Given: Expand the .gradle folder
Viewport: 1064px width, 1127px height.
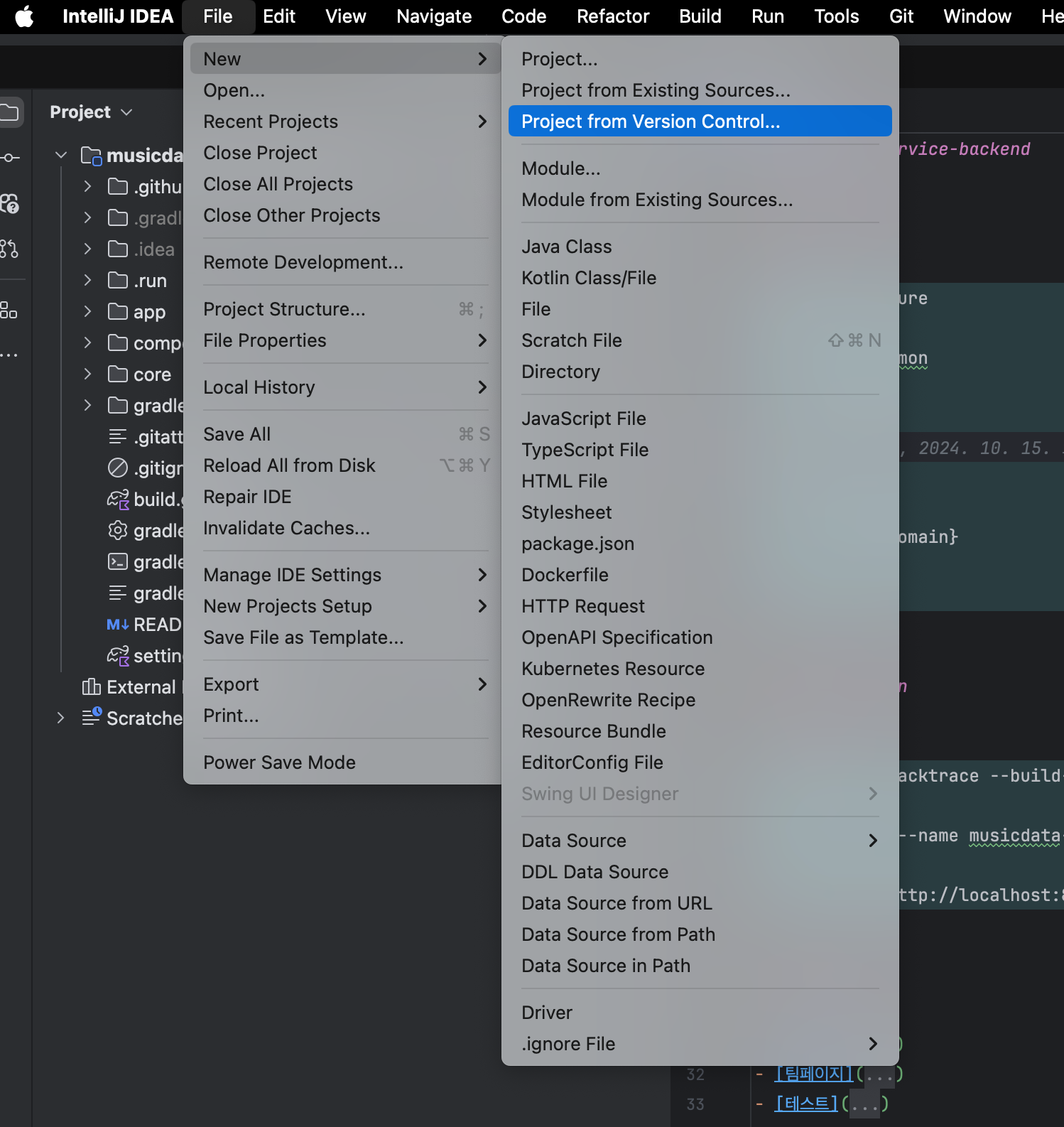Looking at the screenshot, I should [87, 217].
